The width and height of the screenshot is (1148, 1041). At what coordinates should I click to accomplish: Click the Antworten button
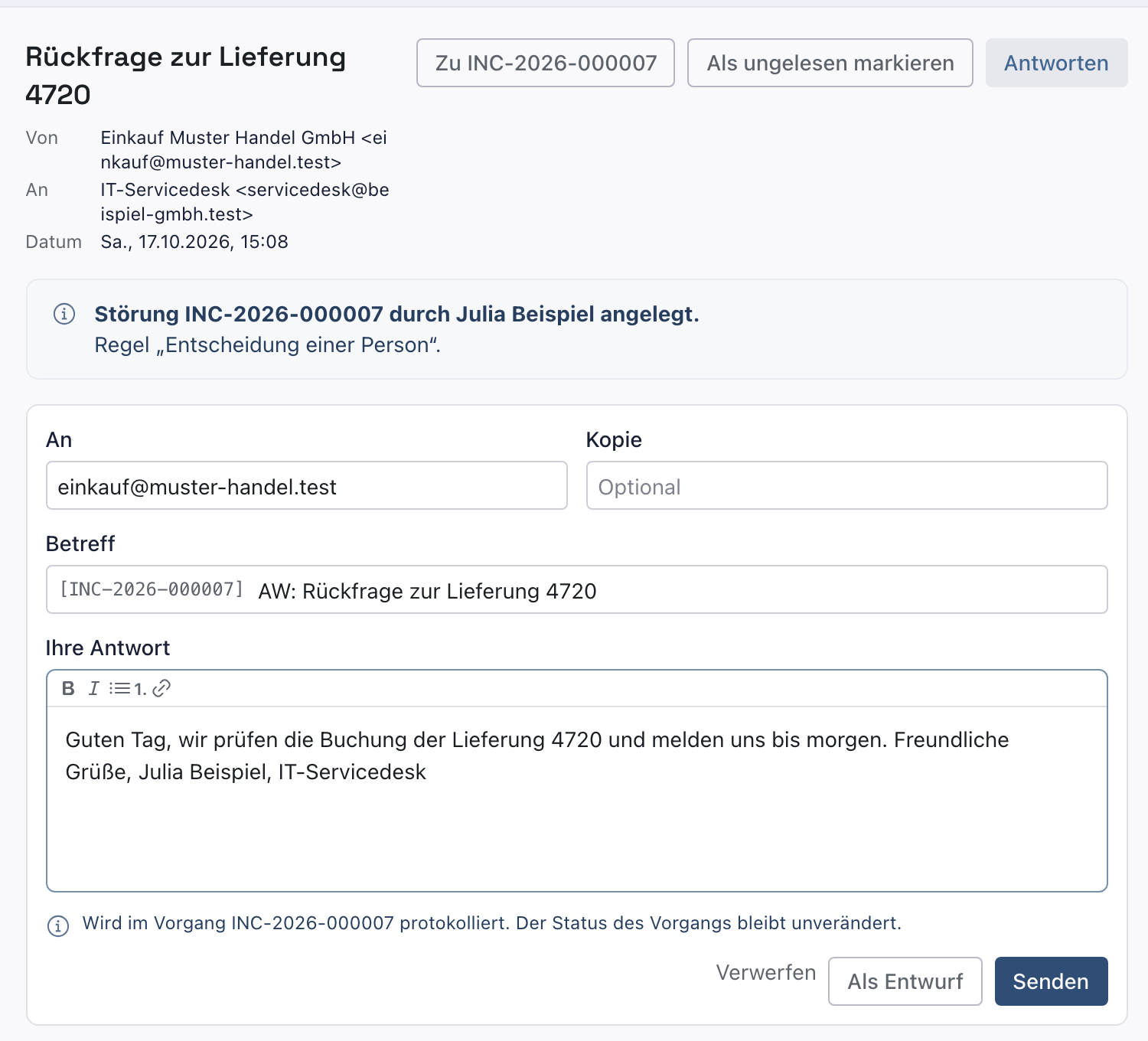click(1056, 63)
